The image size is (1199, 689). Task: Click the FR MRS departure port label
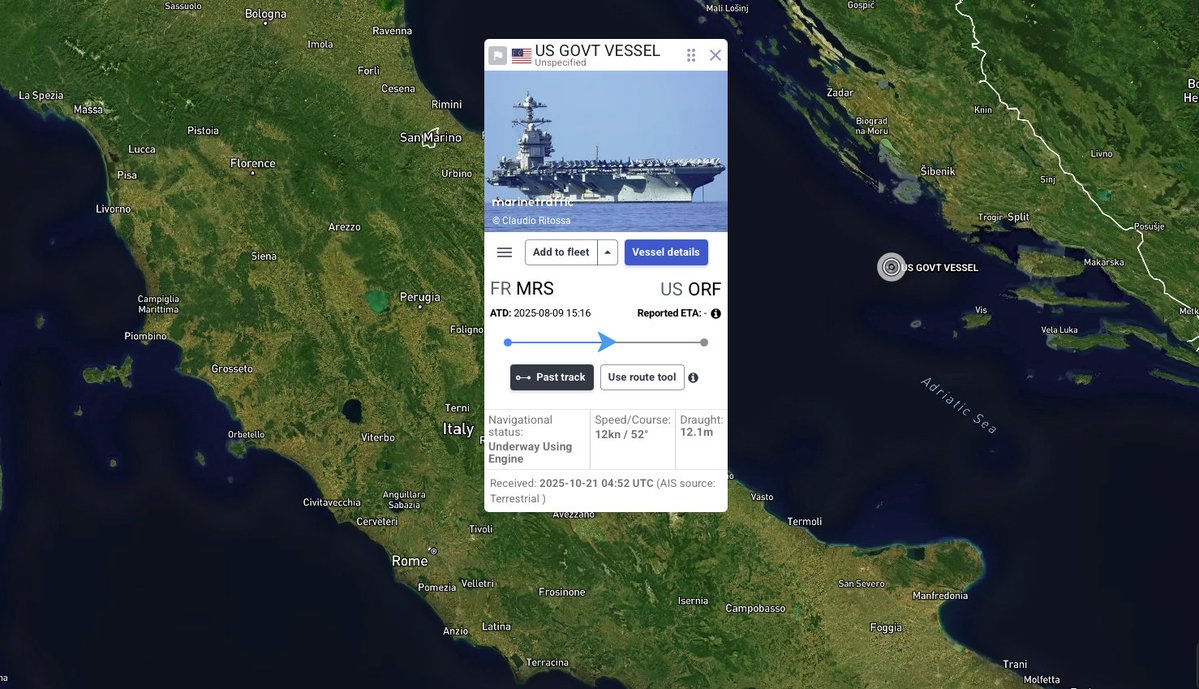(x=522, y=289)
